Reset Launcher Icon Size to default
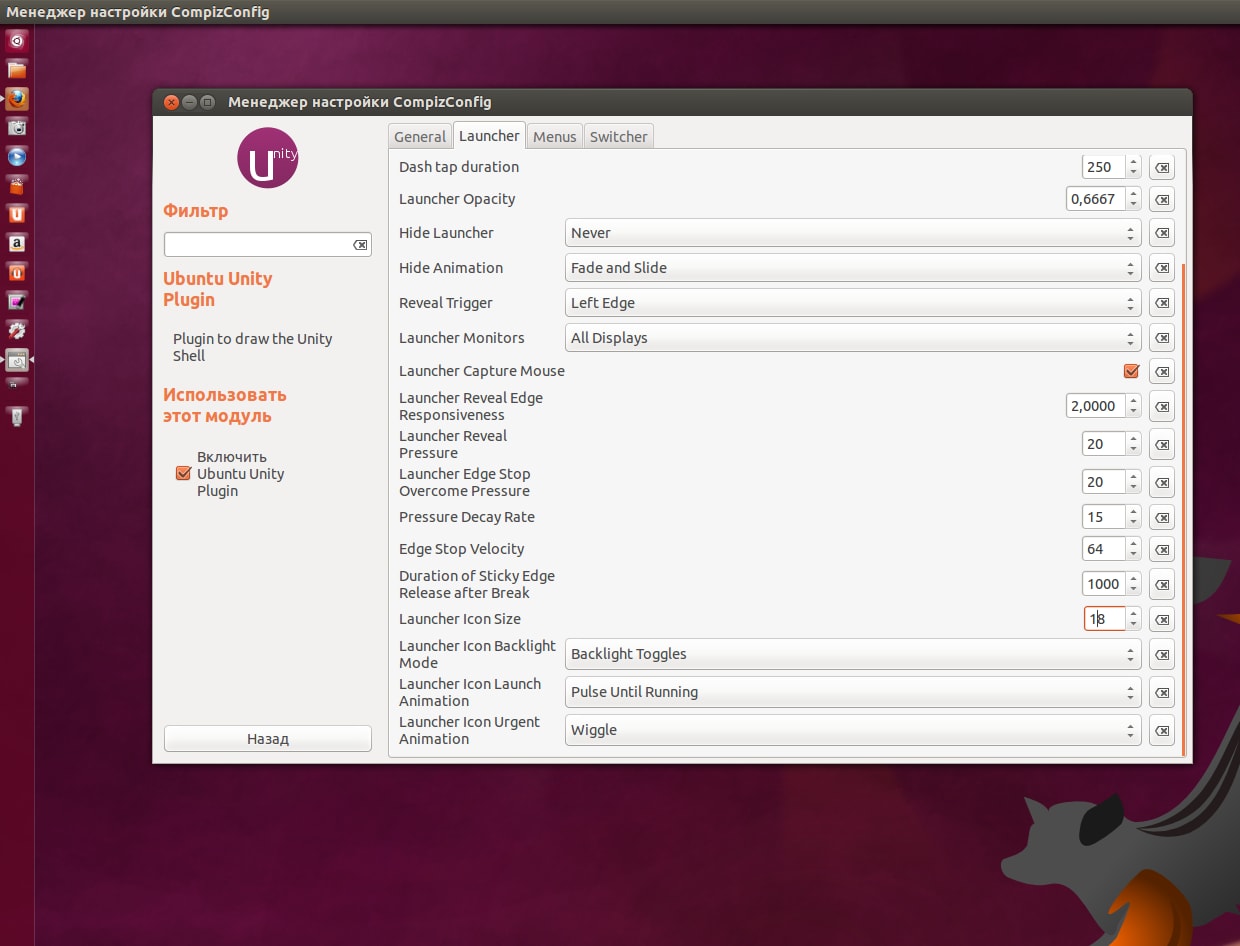 click(1161, 619)
